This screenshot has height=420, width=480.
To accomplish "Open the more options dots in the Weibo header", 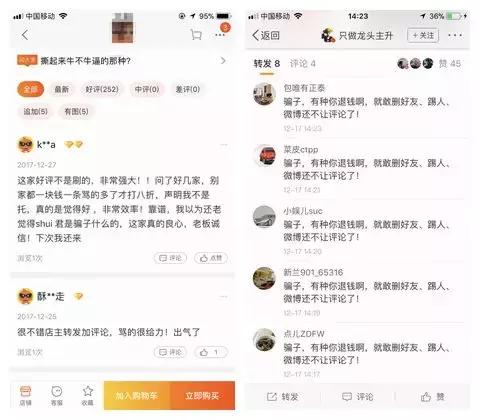I will [x=455, y=35].
